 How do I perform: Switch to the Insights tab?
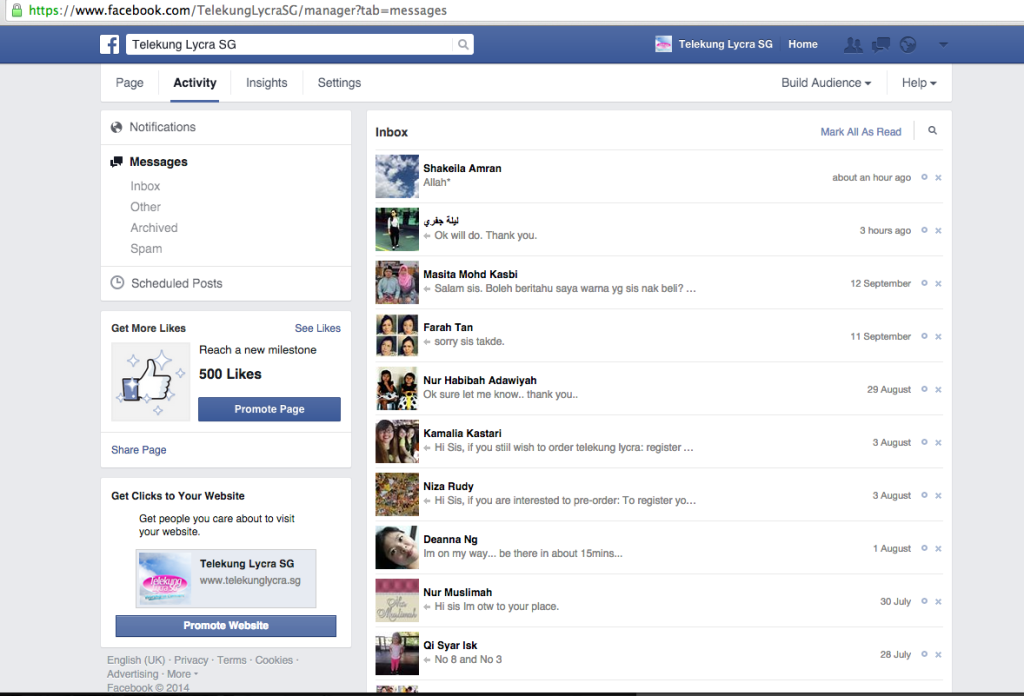click(x=266, y=83)
